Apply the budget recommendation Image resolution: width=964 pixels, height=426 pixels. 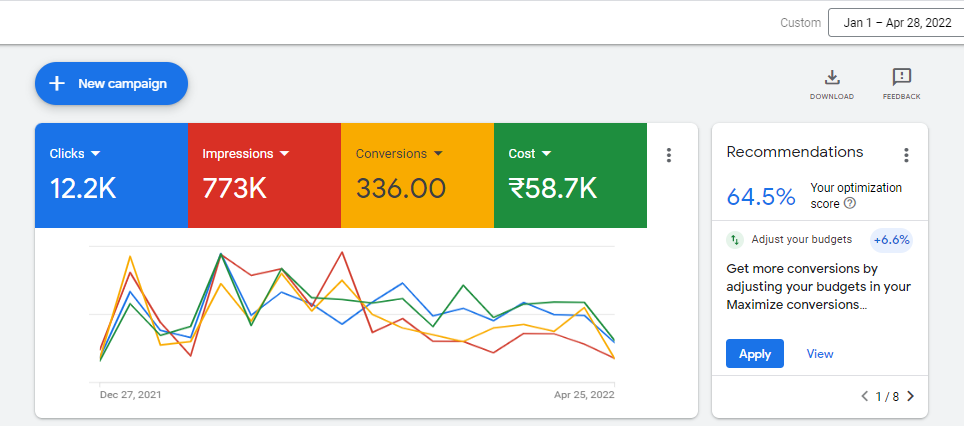(755, 353)
